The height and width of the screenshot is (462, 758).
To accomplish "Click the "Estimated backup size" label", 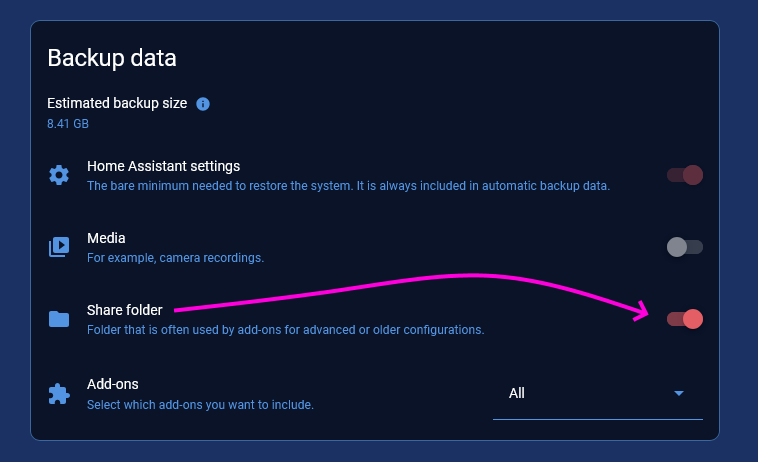I will [117, 104].
